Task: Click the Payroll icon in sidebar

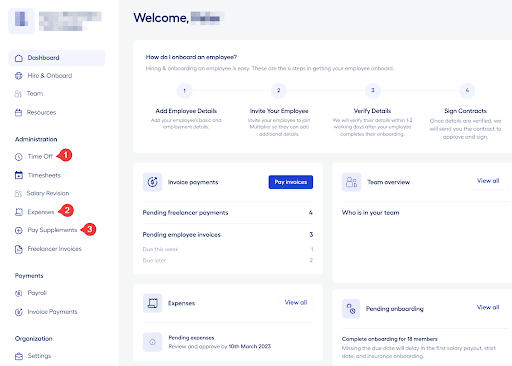Action: (x=19, y=293)
